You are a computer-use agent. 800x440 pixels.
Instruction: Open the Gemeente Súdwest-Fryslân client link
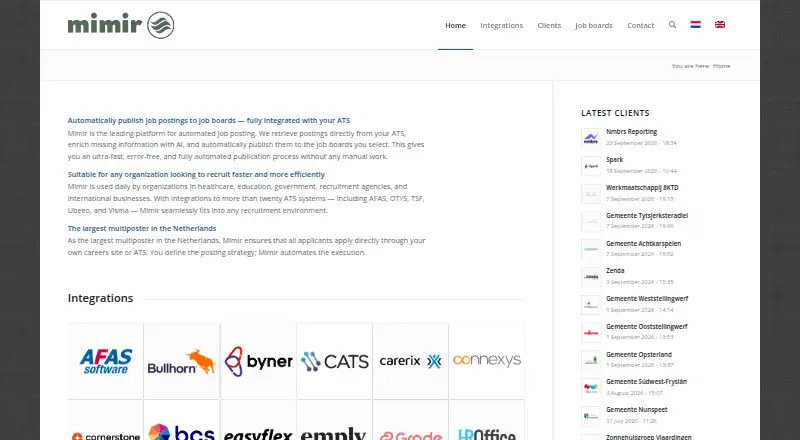(646, 382)
